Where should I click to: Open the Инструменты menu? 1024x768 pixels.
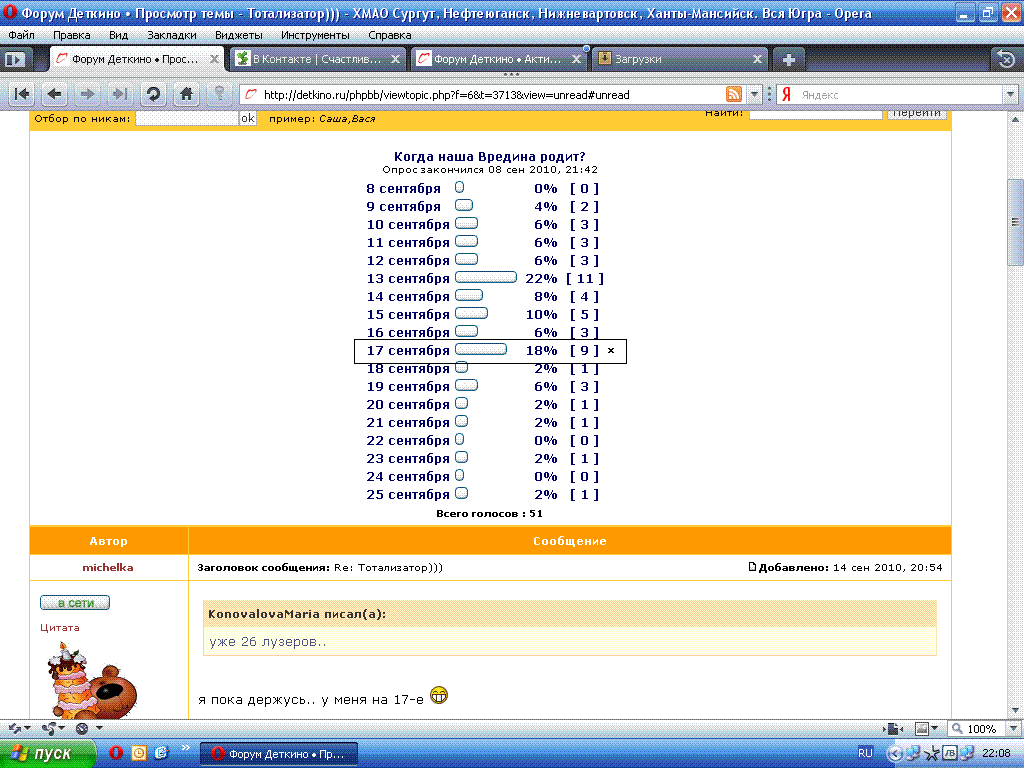click(315, 35)
